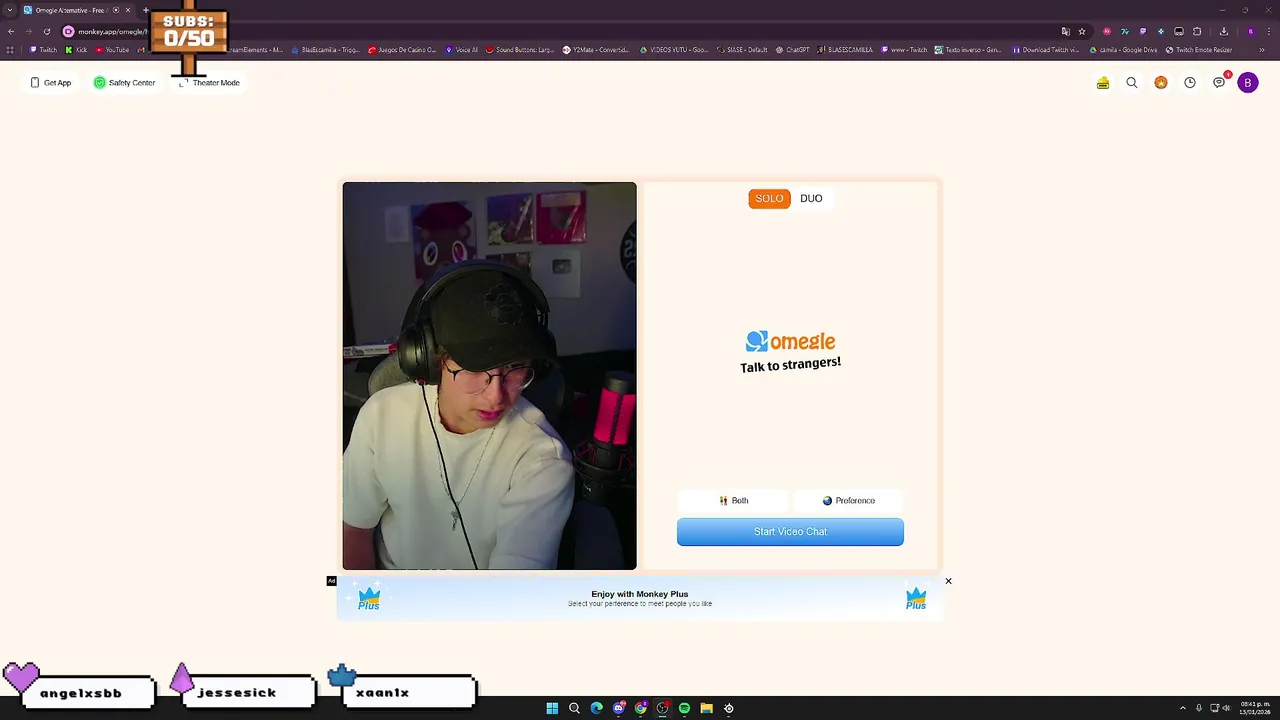Open the Both gender filter dropdown

[x=734, y=501]
